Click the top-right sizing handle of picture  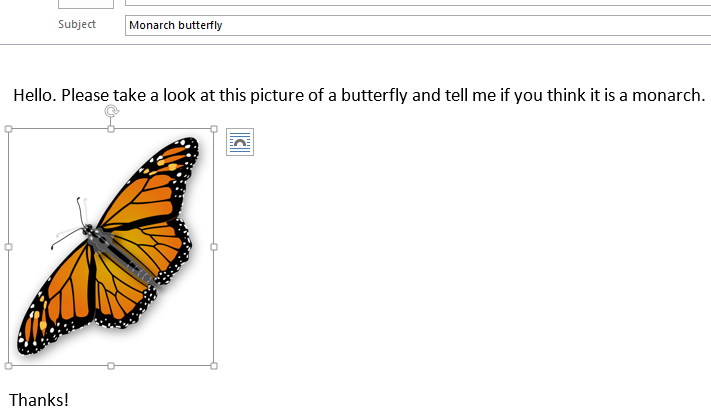tap(213, 129)
